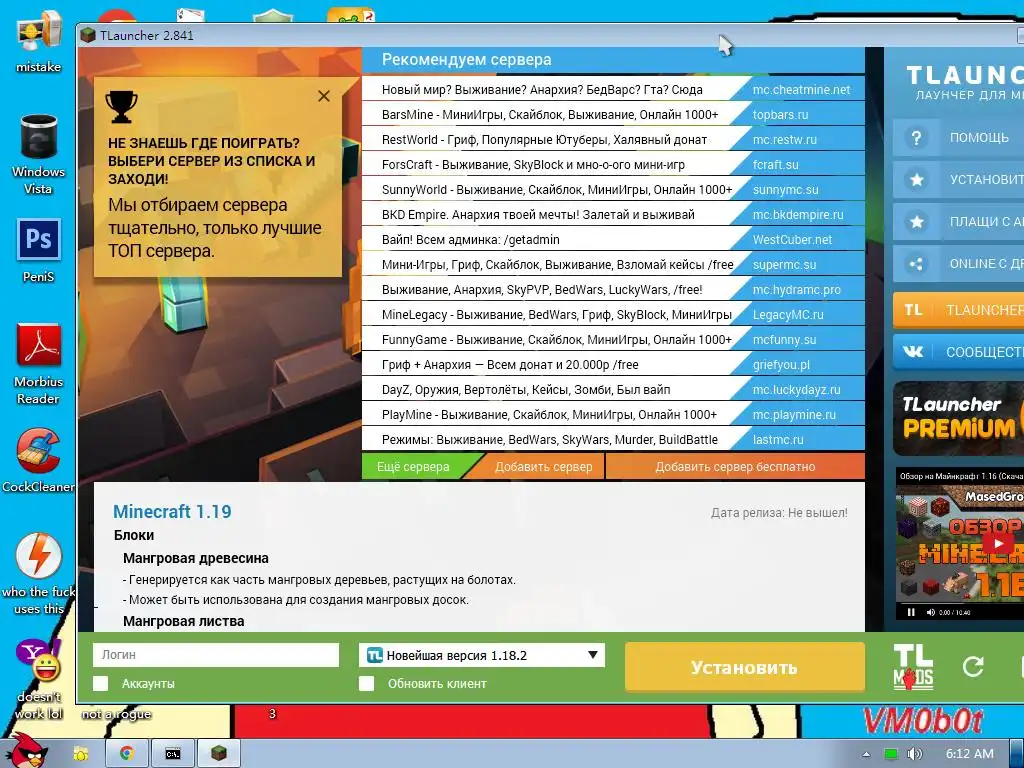The height and width of the screenshot is (768, 1024).
Task: Toggle the Обновить клиент checkbox
Action: pyautogui.click(x=366, y=684)
